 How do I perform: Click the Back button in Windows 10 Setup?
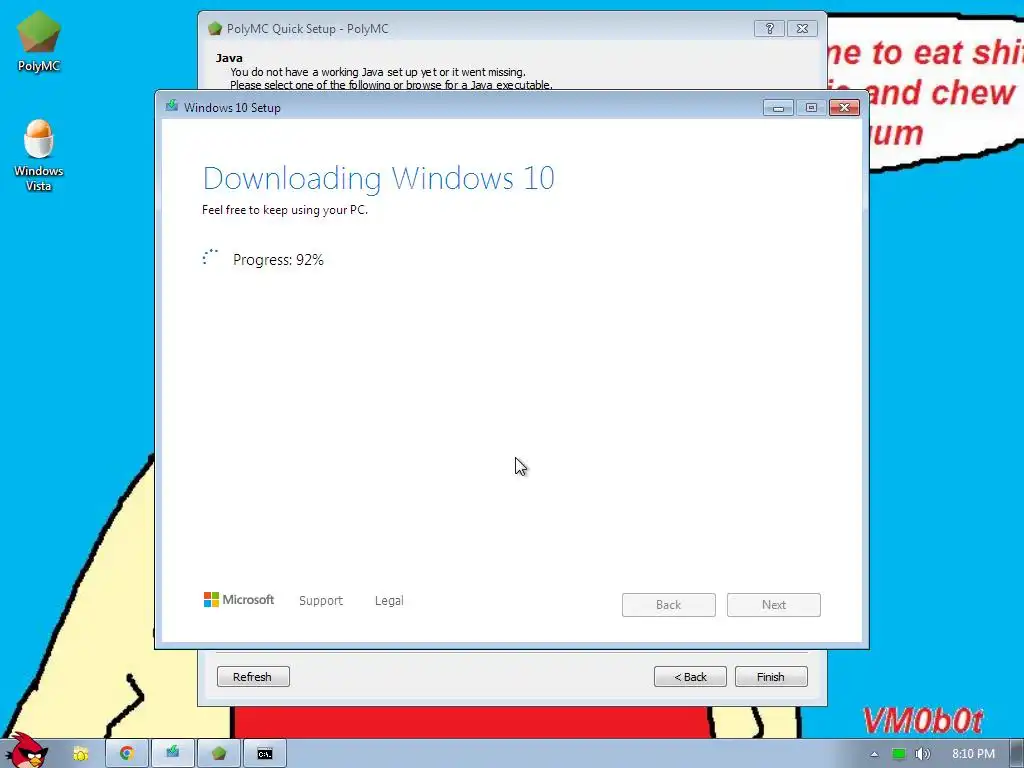tap(669, 605)
